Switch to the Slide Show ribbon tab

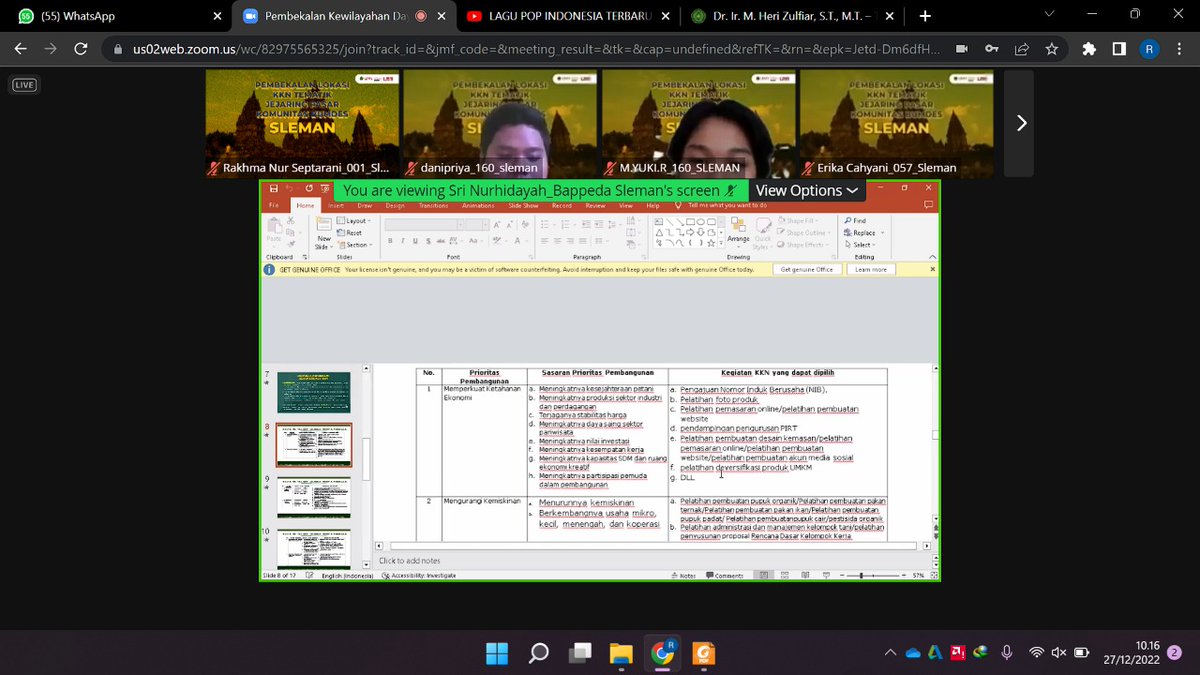[x=524, y=205]
